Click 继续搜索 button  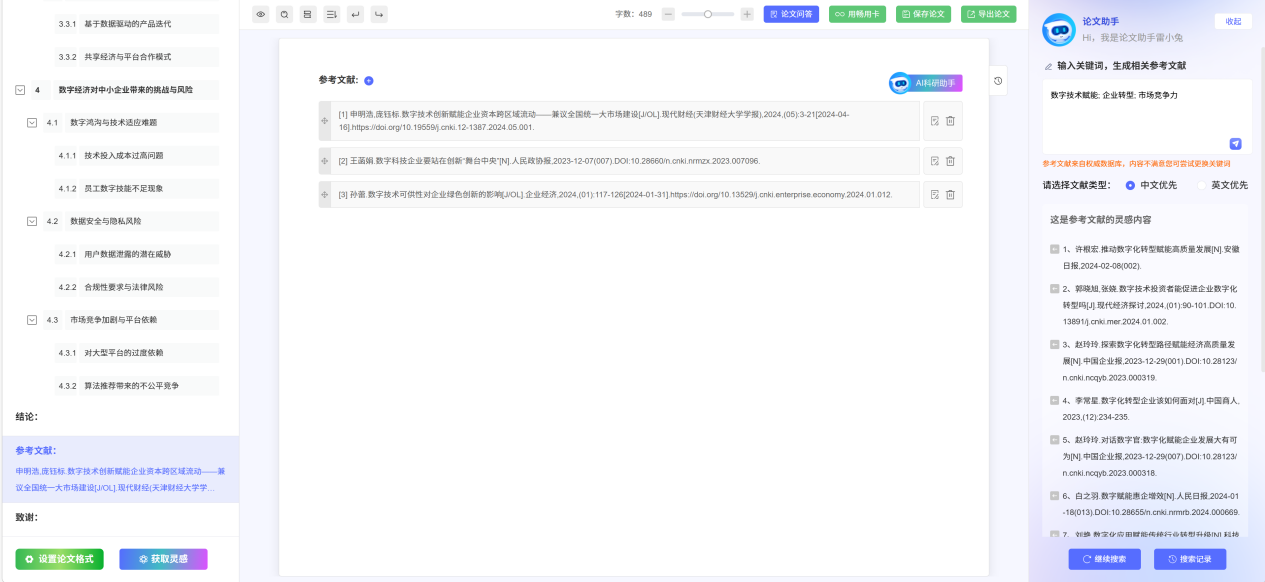[1104, 559]
